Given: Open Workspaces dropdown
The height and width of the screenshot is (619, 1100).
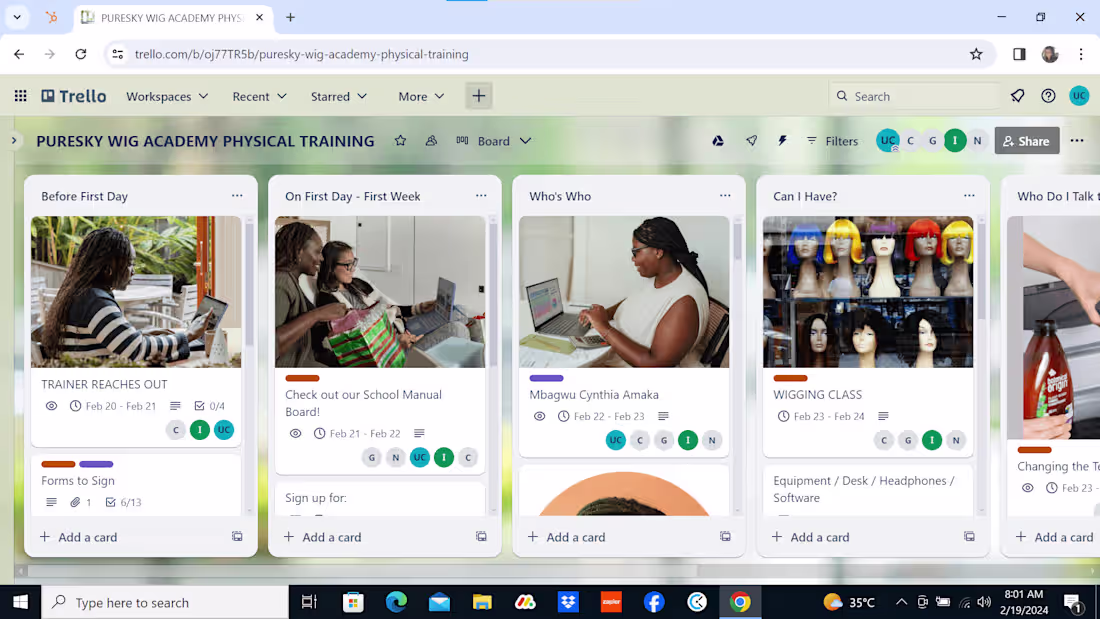Looking at the screenshot, I should coord(167,96).
